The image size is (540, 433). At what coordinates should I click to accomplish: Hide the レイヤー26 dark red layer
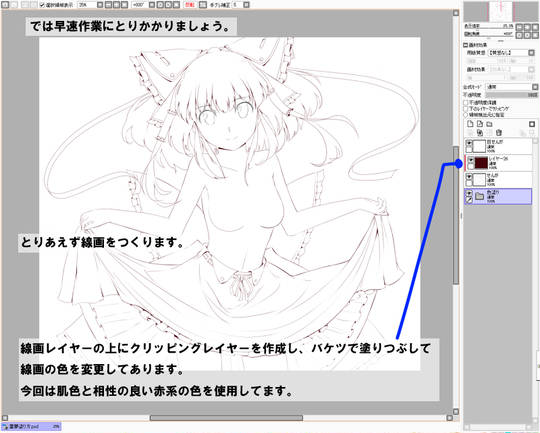(470, 160)
